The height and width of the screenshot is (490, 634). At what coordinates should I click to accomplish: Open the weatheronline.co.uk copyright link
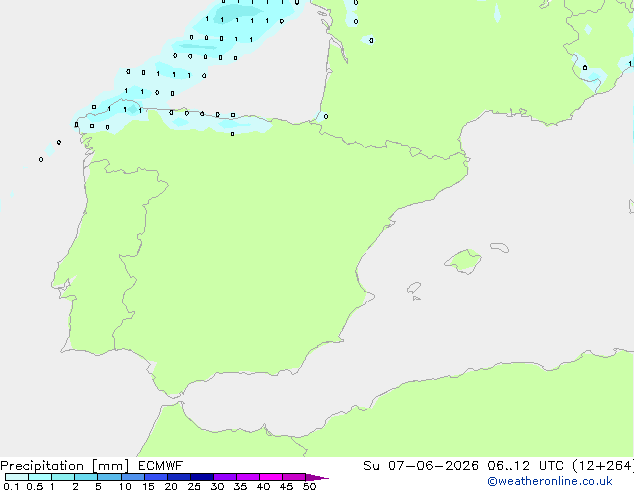(550, 481)
